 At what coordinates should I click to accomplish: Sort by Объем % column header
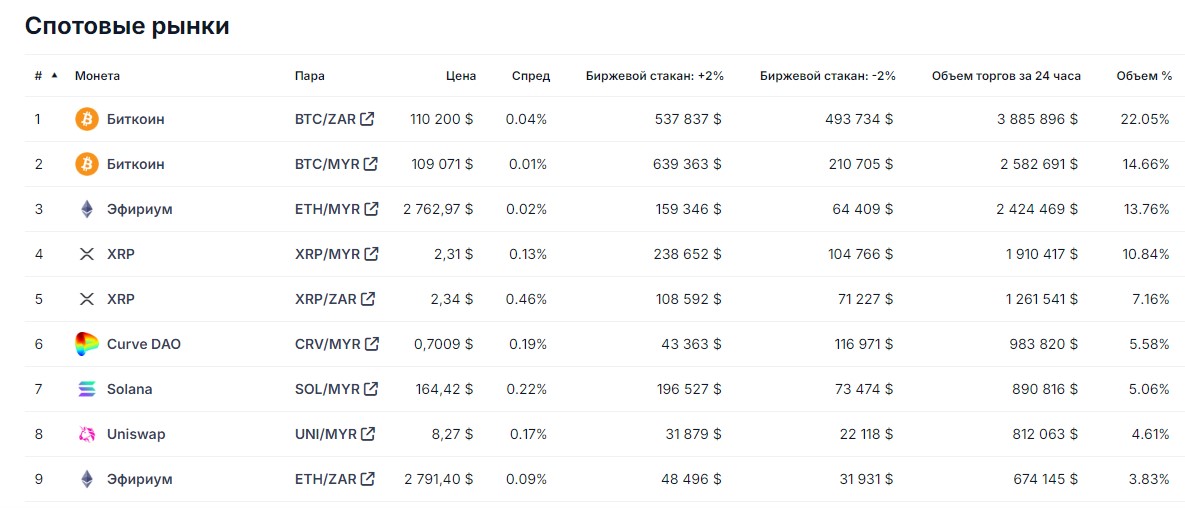point(1144,76)
